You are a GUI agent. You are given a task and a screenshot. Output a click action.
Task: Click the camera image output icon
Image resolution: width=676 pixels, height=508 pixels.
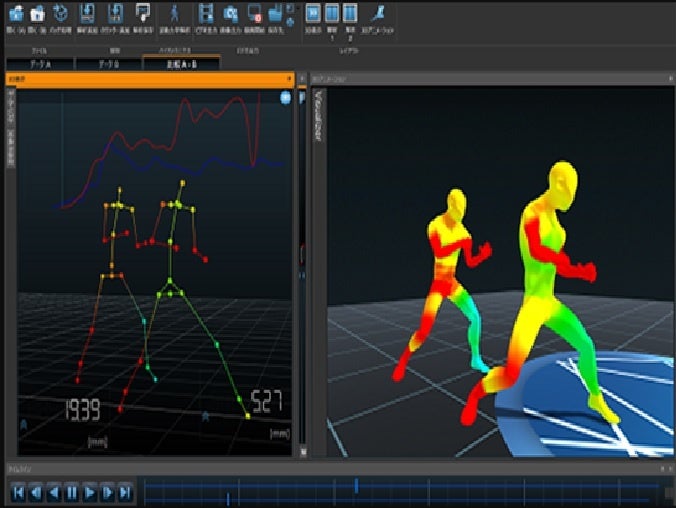[230, 14]
